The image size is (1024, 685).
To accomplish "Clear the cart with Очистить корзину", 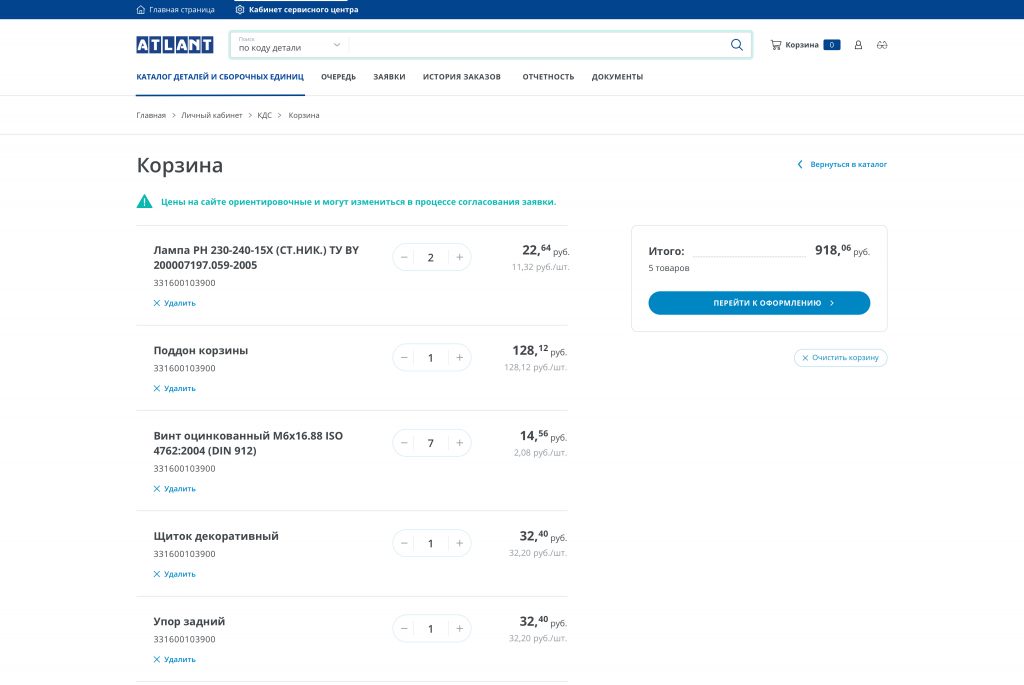I will coord(840,357).
